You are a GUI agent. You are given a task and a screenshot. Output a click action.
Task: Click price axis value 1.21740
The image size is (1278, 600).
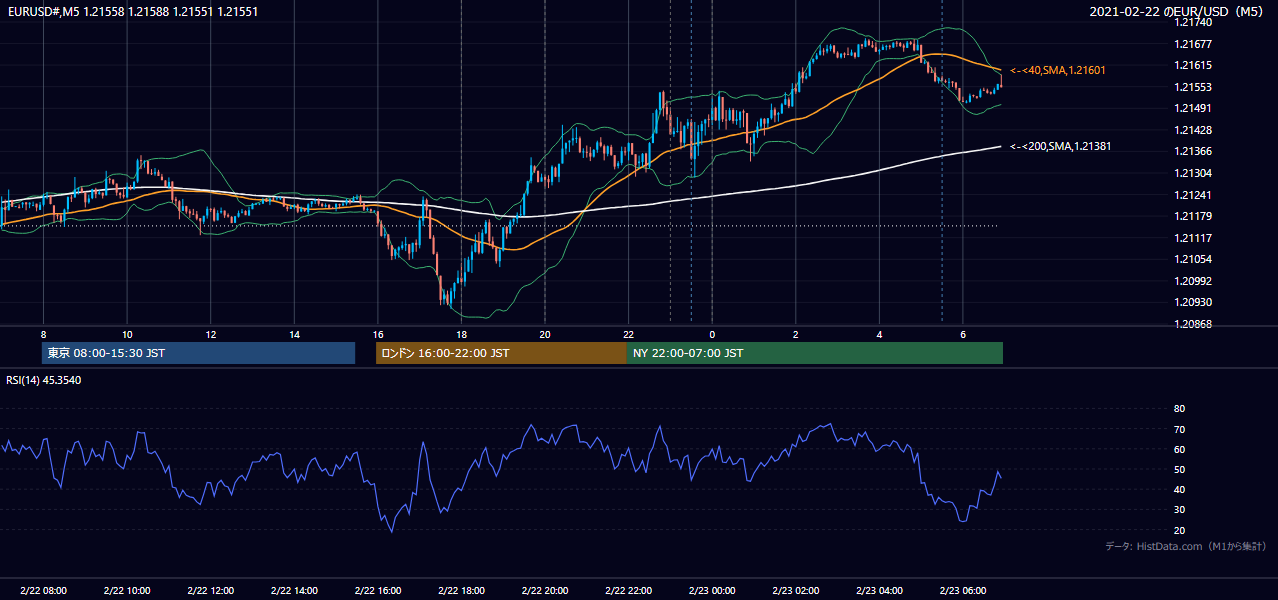1193,22
